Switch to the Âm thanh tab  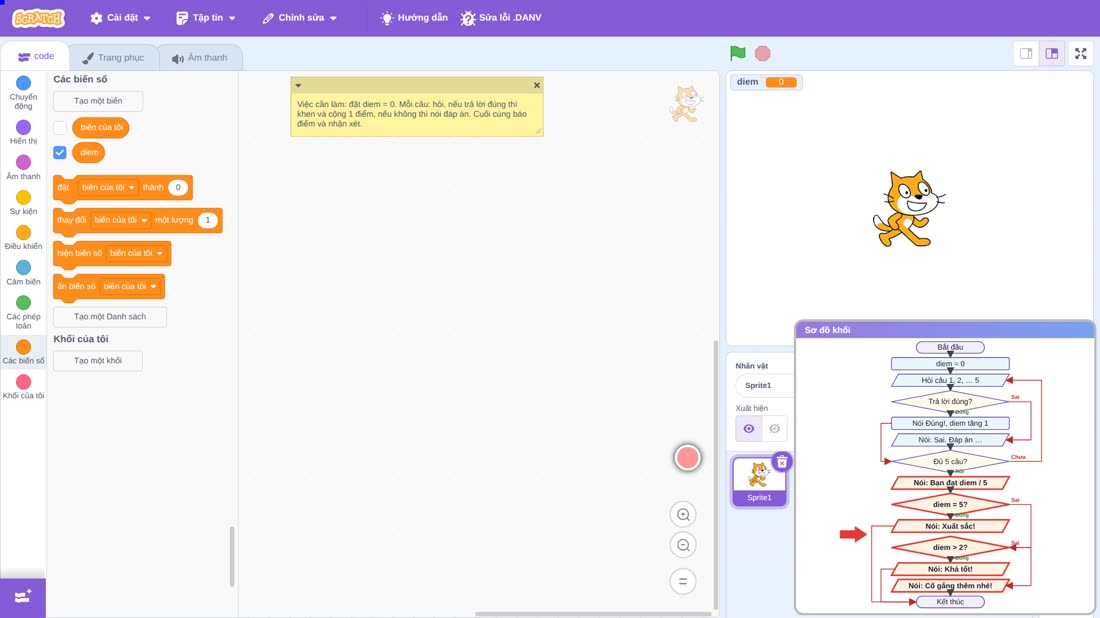coord(200,58)
